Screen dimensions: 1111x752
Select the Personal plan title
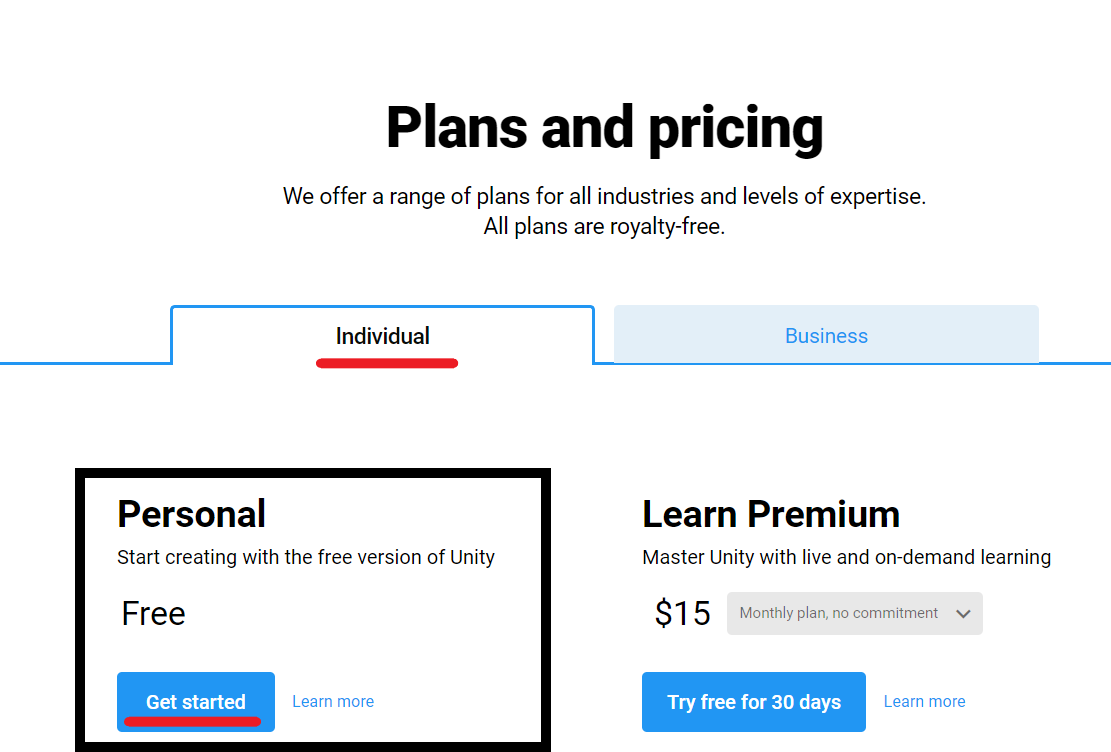click(192, 514)
